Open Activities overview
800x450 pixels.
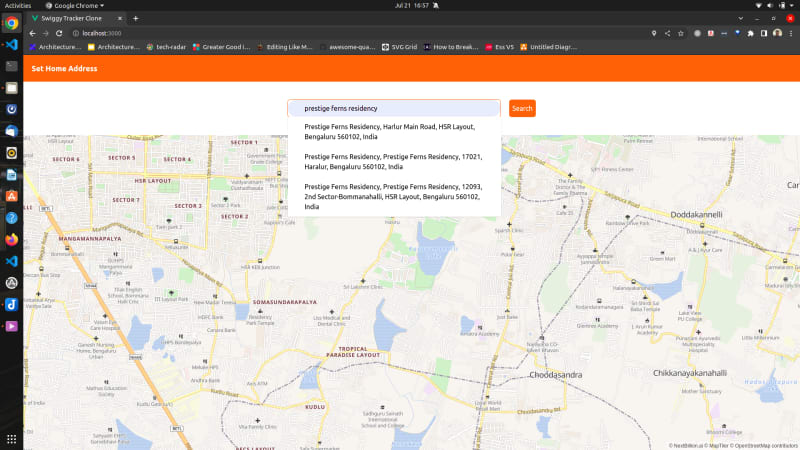tap(18, 5)
